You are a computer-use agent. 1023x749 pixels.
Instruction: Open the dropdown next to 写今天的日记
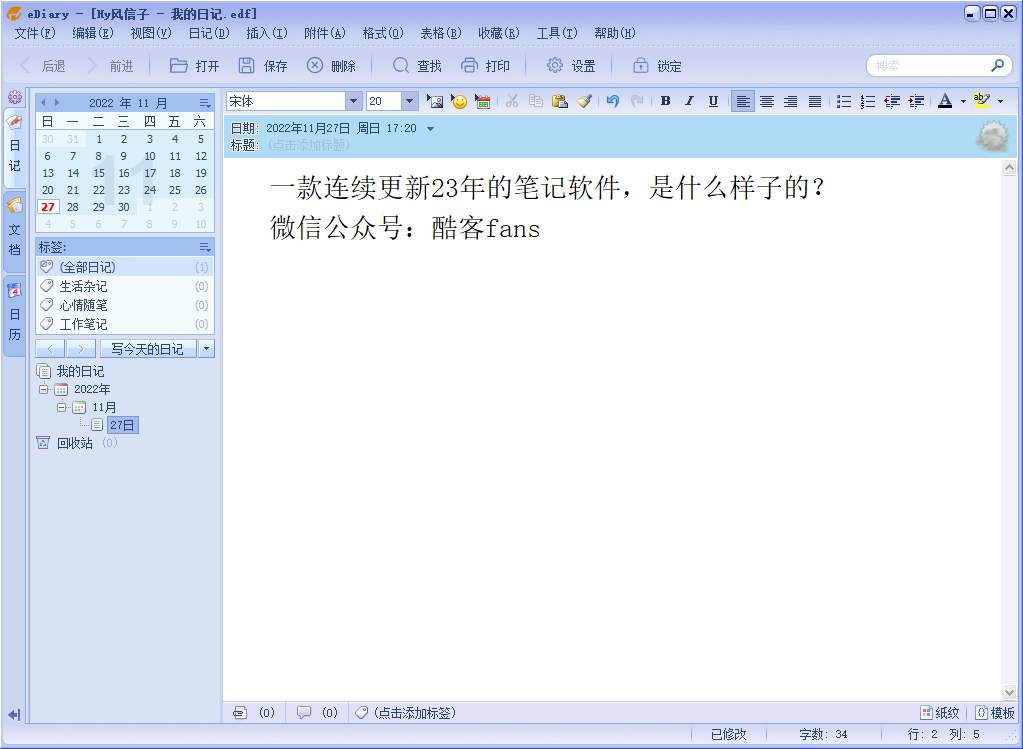(206, 349)
